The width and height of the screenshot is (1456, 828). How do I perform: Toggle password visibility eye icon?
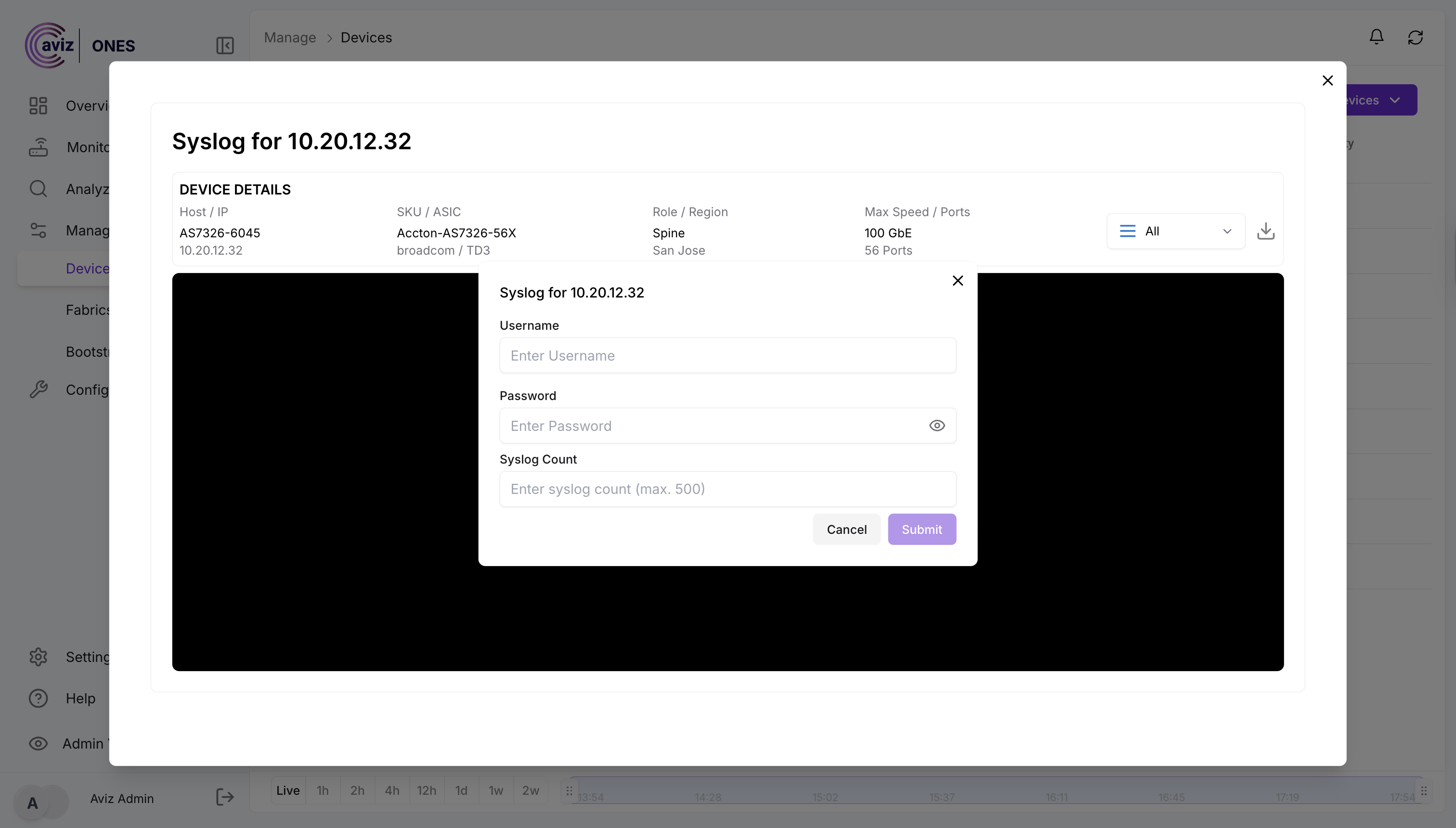coord(937,426)
